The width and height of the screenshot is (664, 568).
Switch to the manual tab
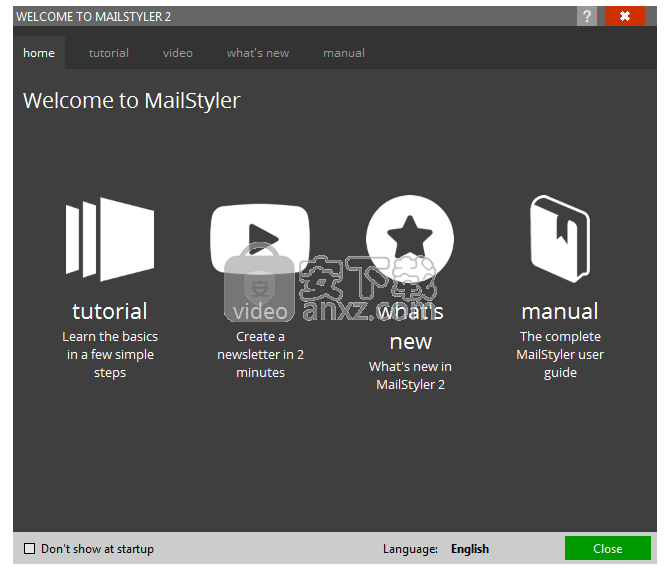[344, 53]
